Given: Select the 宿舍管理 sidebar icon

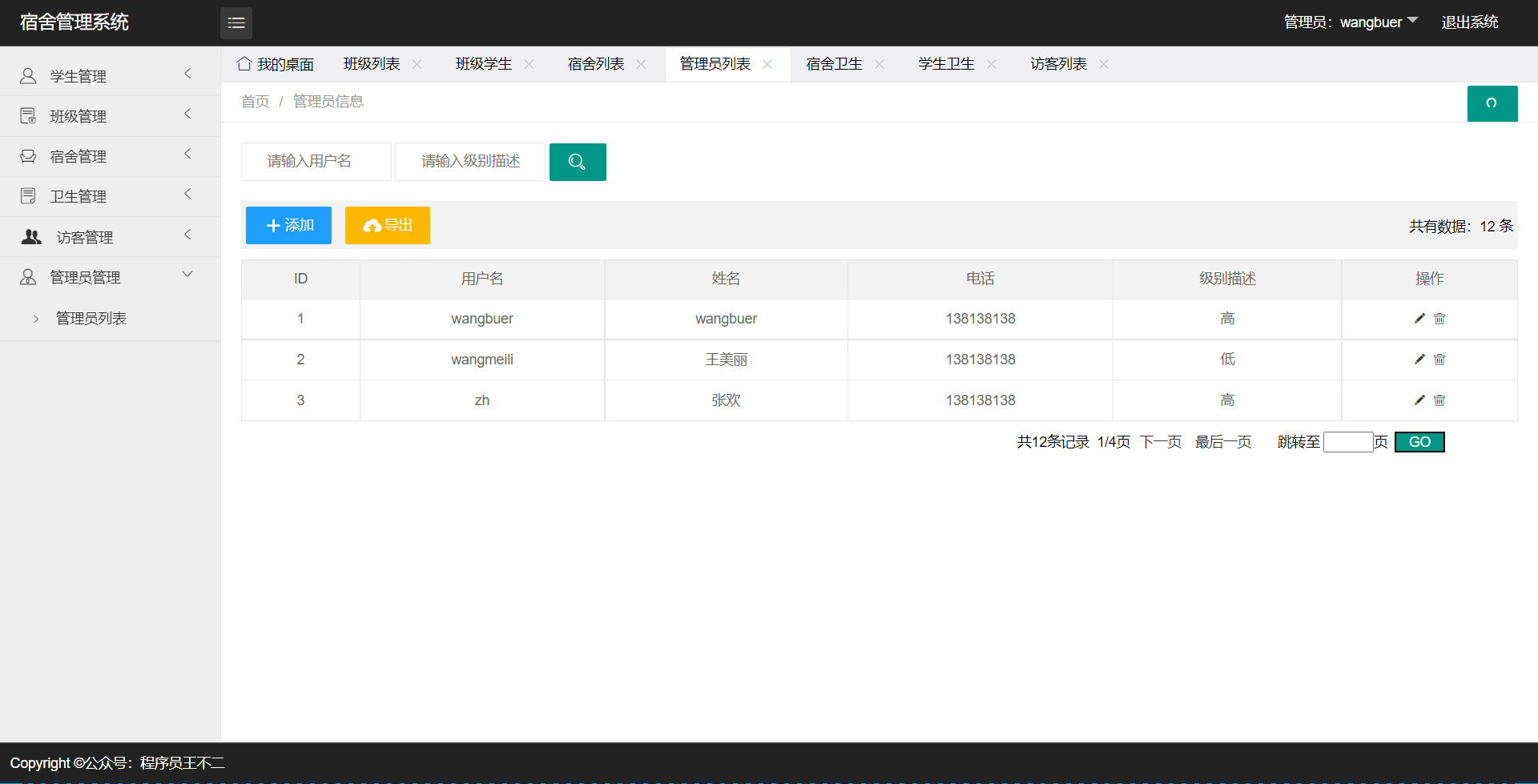Looking at the screenshot, I should pyautogui.click(x=28, y=155).
